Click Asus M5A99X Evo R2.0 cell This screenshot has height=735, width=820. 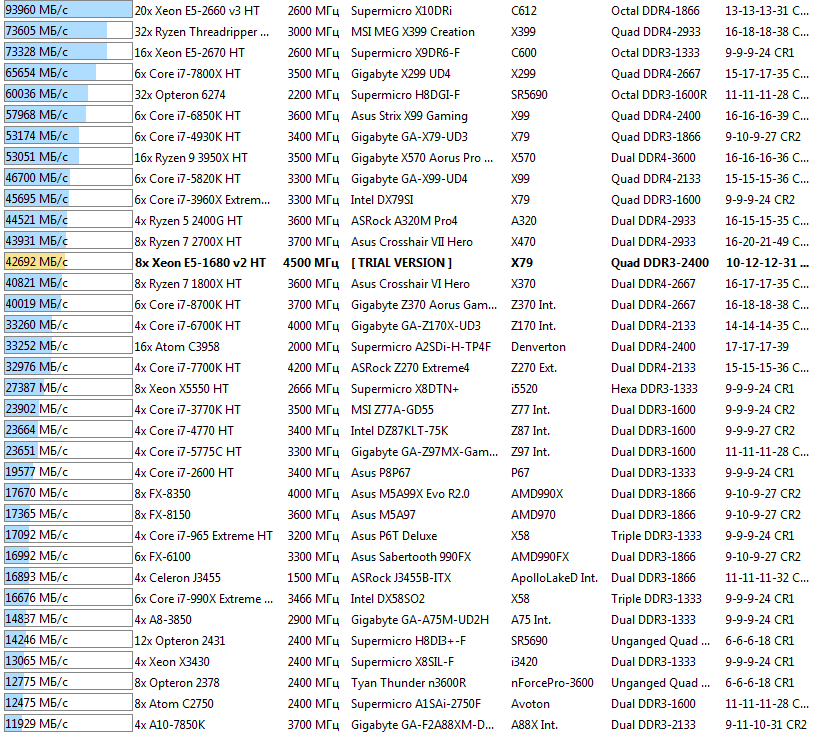pyautogui.click(x=411, y=494)
